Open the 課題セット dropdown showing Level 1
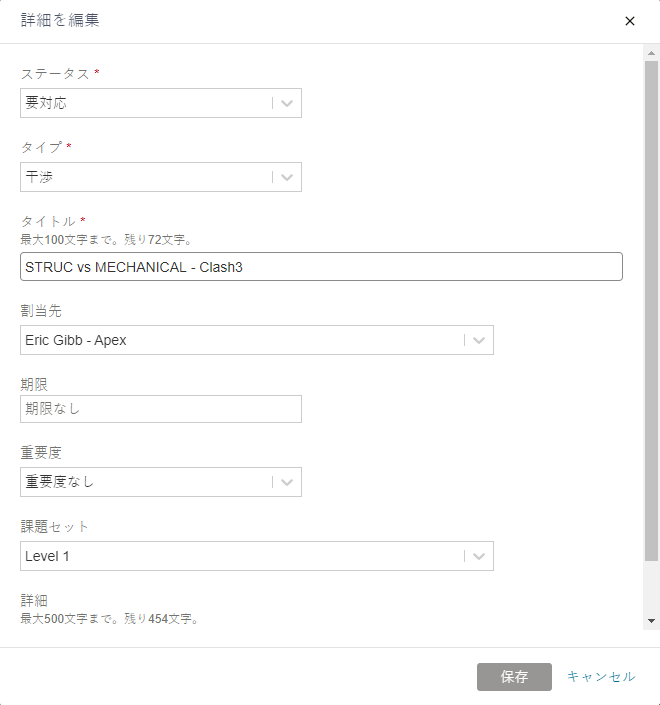The width and height of the screenshot is (660, 705). pos(257,556)
